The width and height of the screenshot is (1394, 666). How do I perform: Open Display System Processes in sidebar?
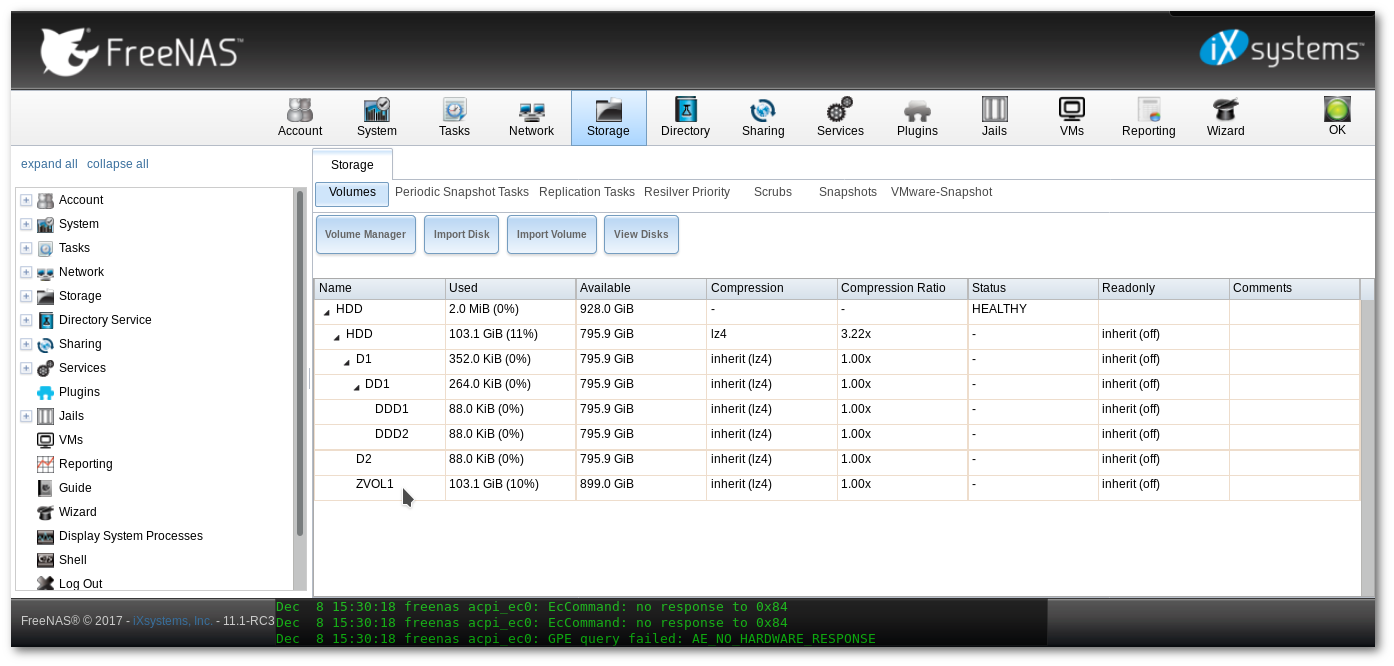point(131,536)
